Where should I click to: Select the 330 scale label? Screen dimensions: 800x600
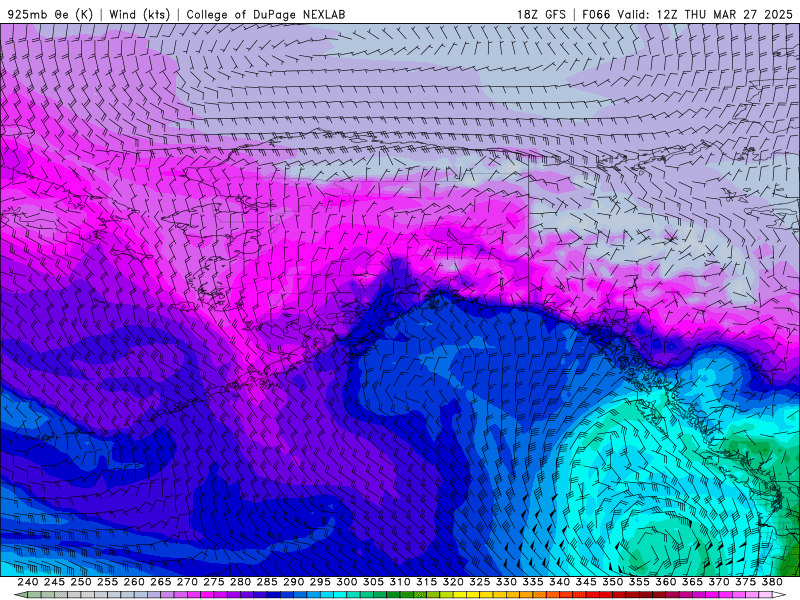[506, 582]
